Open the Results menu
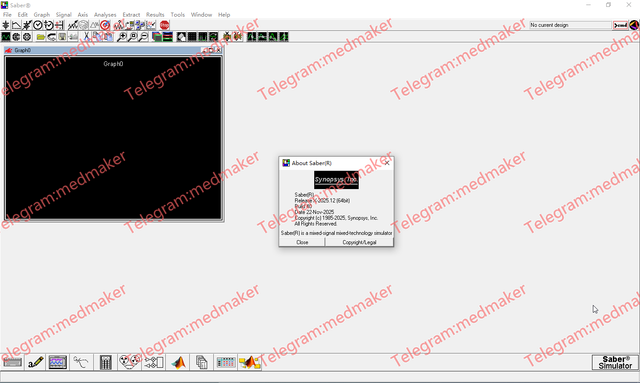Screen dimensions: 640x383 point(155,15)
